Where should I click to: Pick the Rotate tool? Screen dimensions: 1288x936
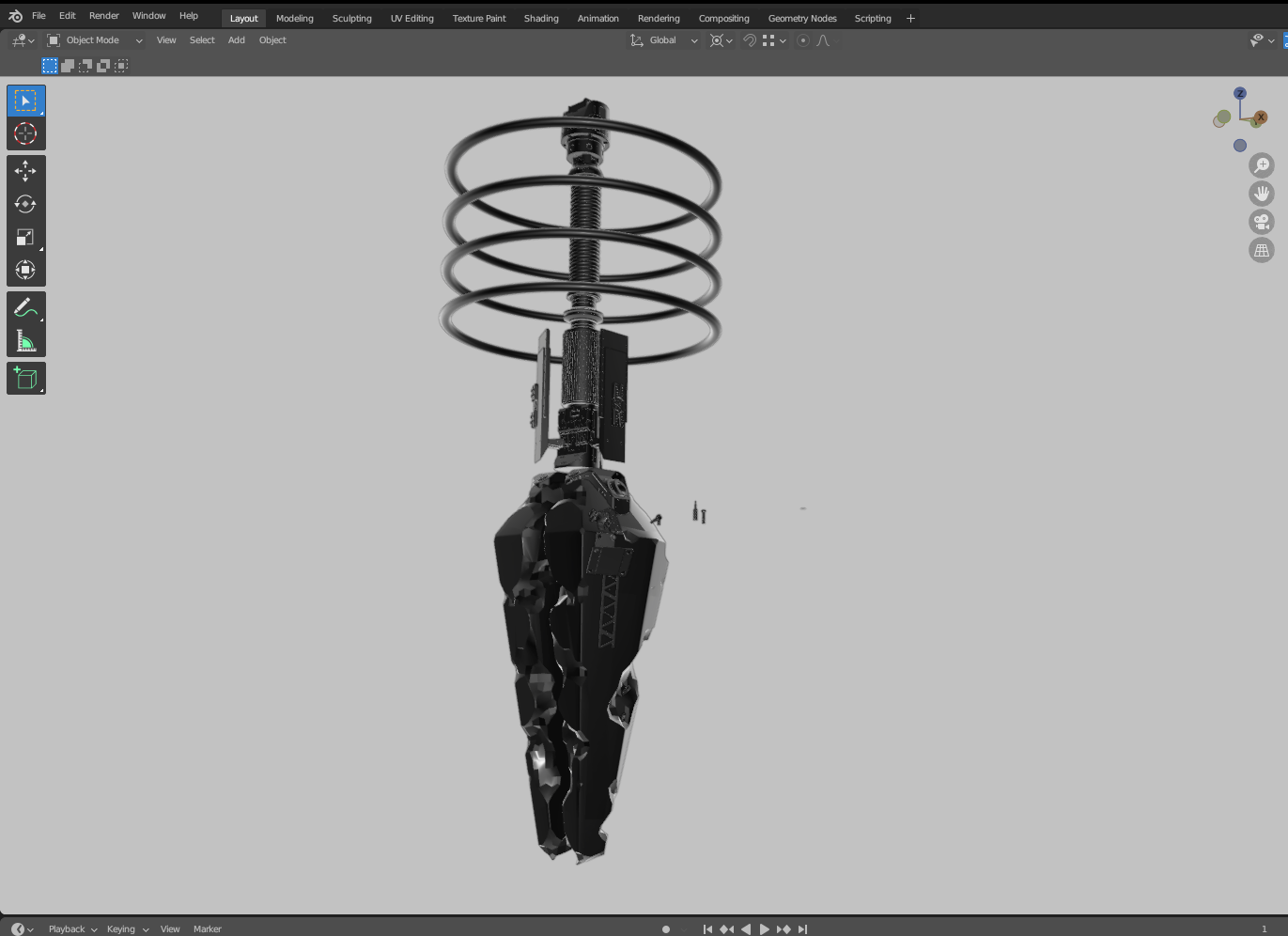(25, 204)
